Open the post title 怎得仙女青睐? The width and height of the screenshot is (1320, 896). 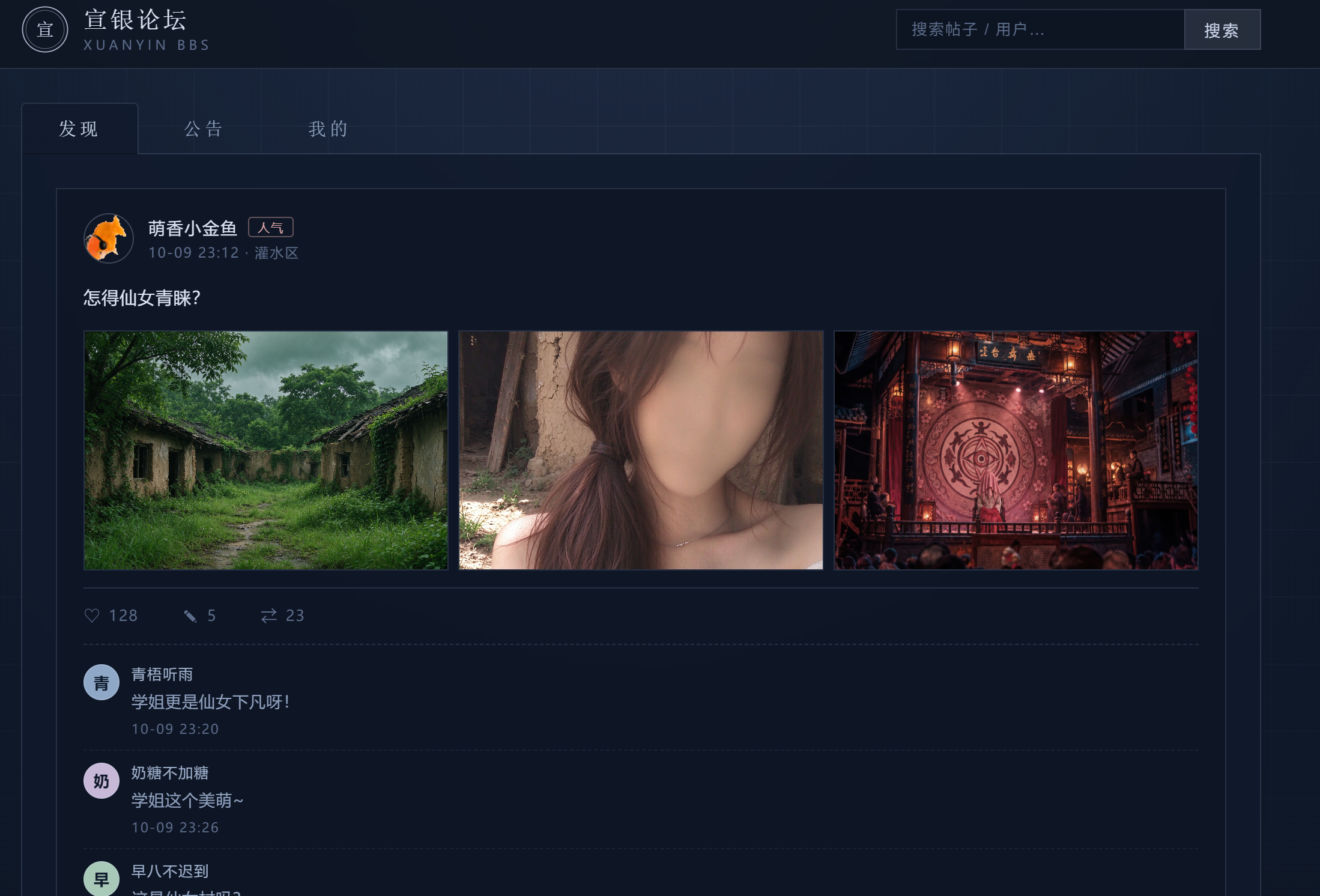pyautogui.click(x=142, y=298)
